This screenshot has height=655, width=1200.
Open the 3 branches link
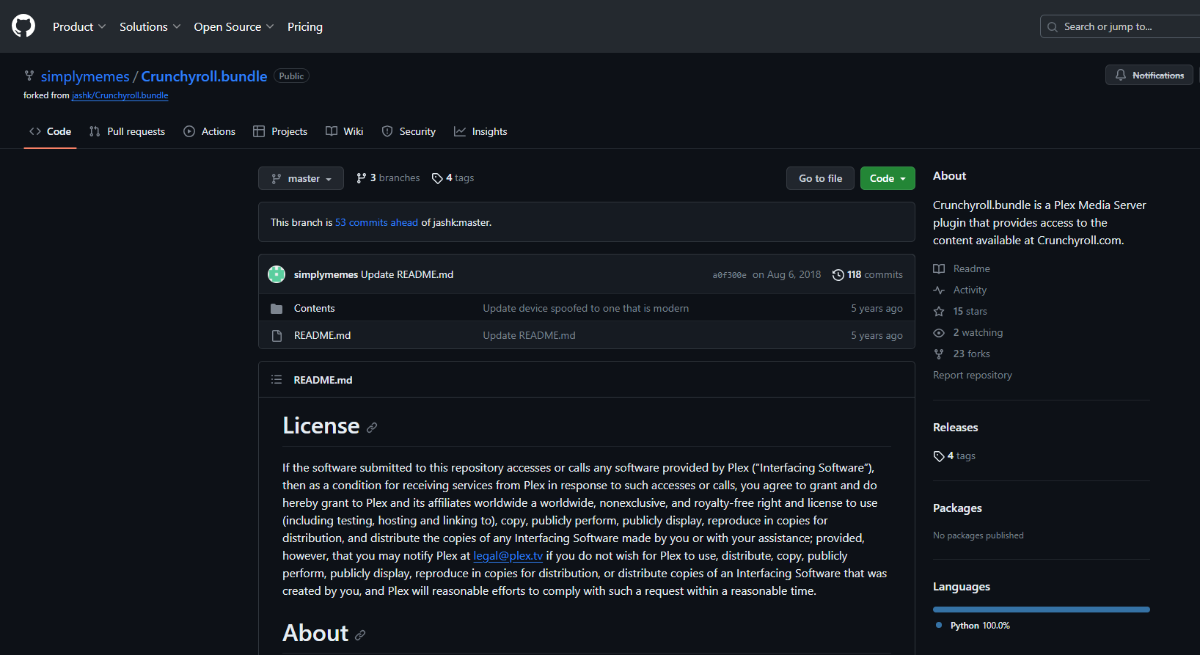388,178
